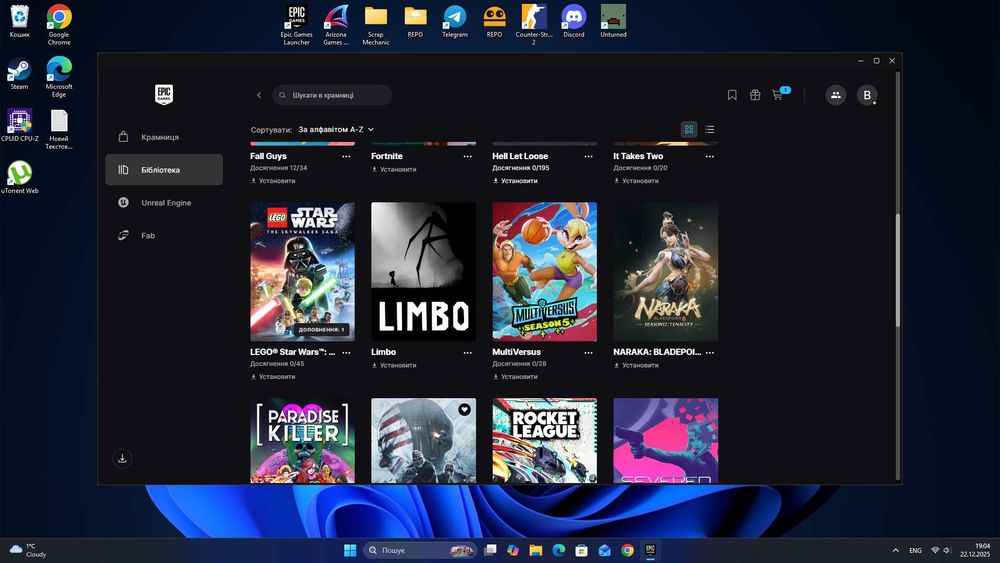Image resolution: width=1000 pixels, height=563 pixels.
Task: Open the friends list icon
Action: coord(835,95)
